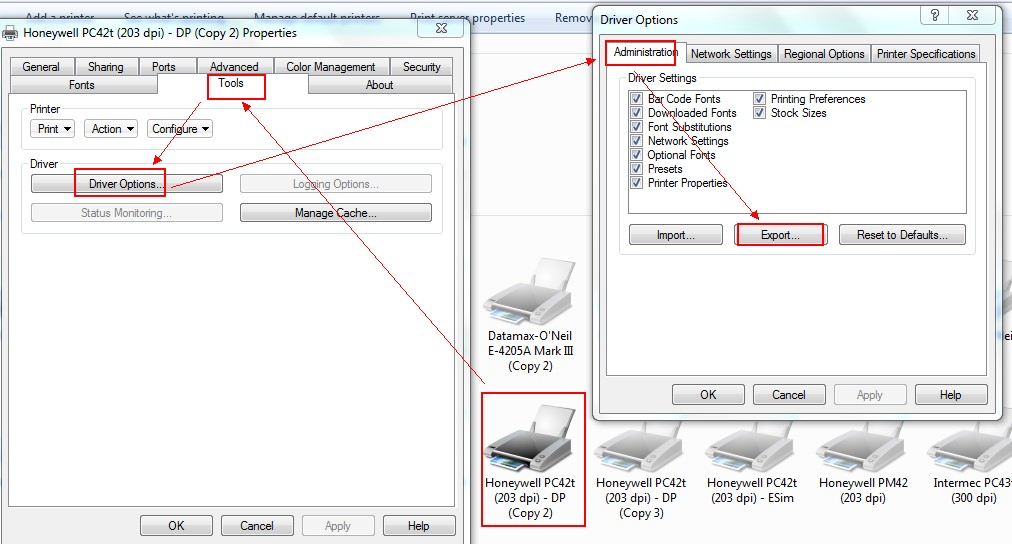Click the Export... button
Image resolution: width=1012 pixels, height=544 pixels.
[779, 235]
